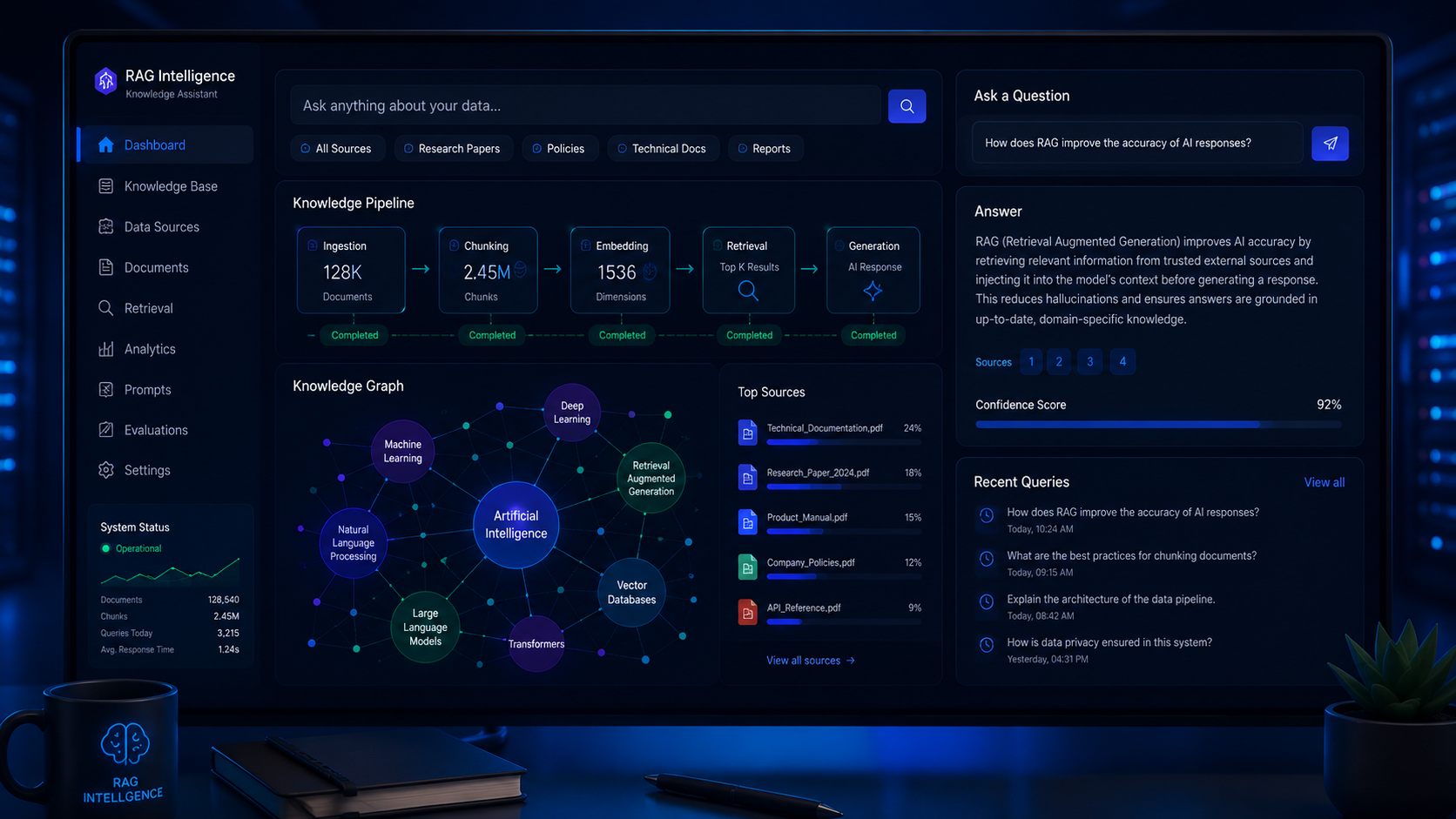Click the Generation stage sparkle icon

click(873, 291)
